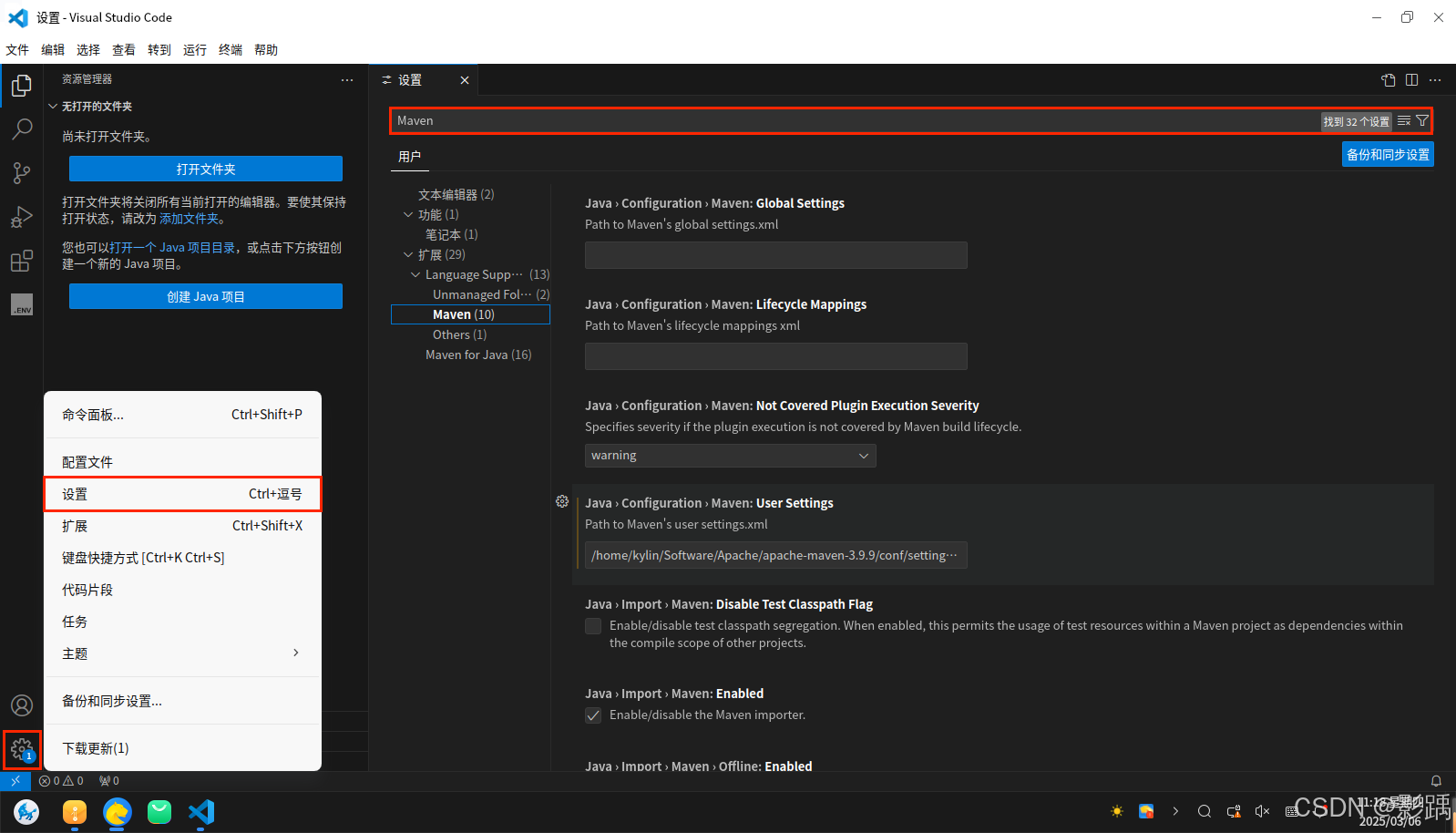Click Open Settings (JSON) icon

1389,80
